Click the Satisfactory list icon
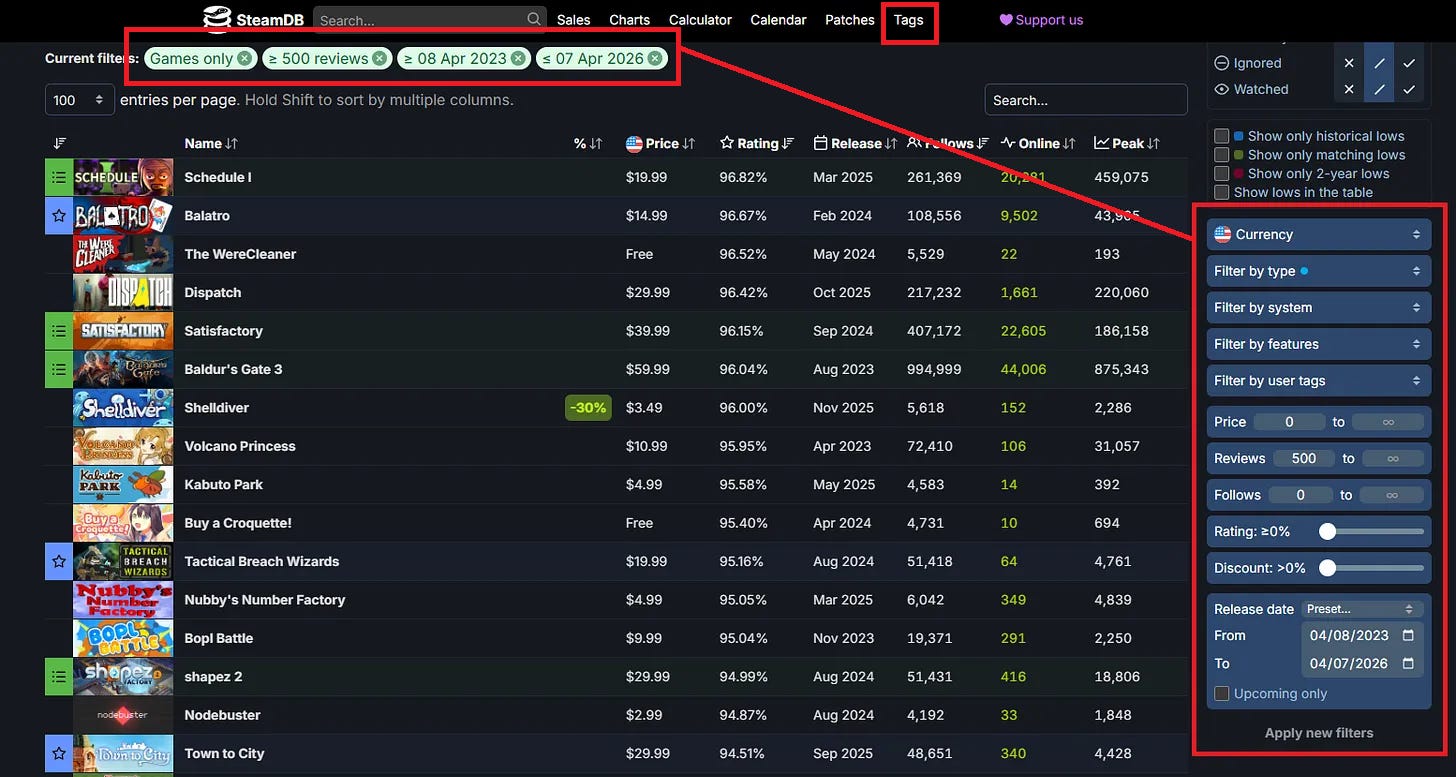The height and width of the screenshot is (777, 1456). [x=59, y=331]
